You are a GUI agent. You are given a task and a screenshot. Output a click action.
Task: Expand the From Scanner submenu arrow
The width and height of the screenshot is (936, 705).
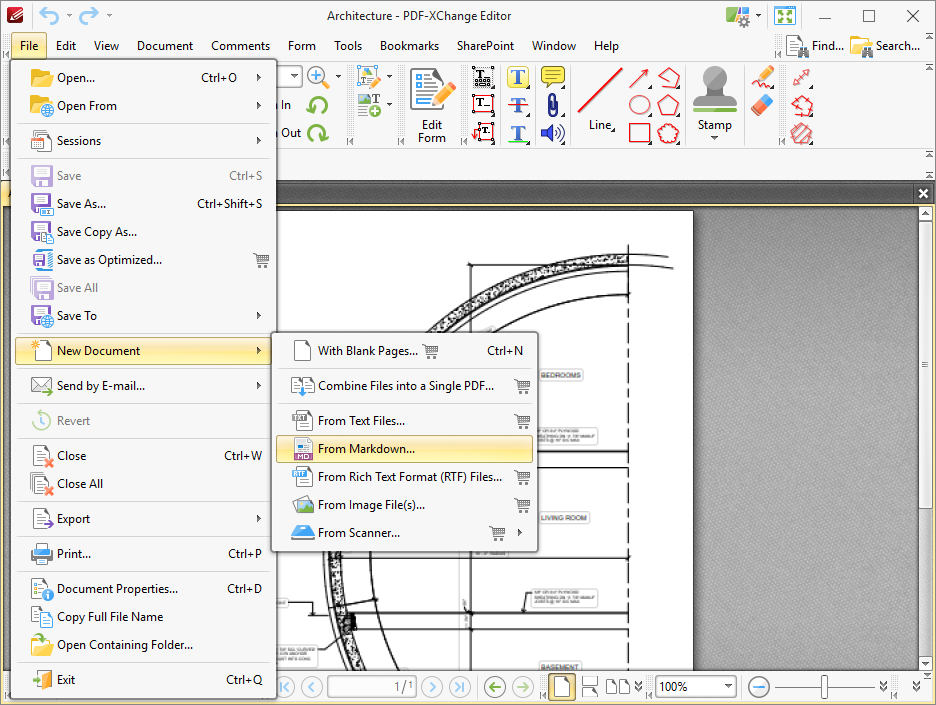[x=520, y=532]
